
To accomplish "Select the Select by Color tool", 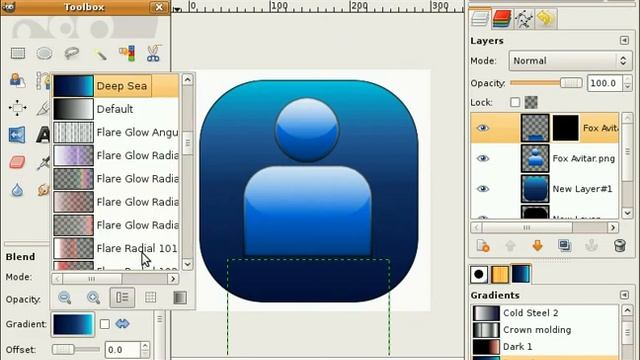I will [127, 53].
